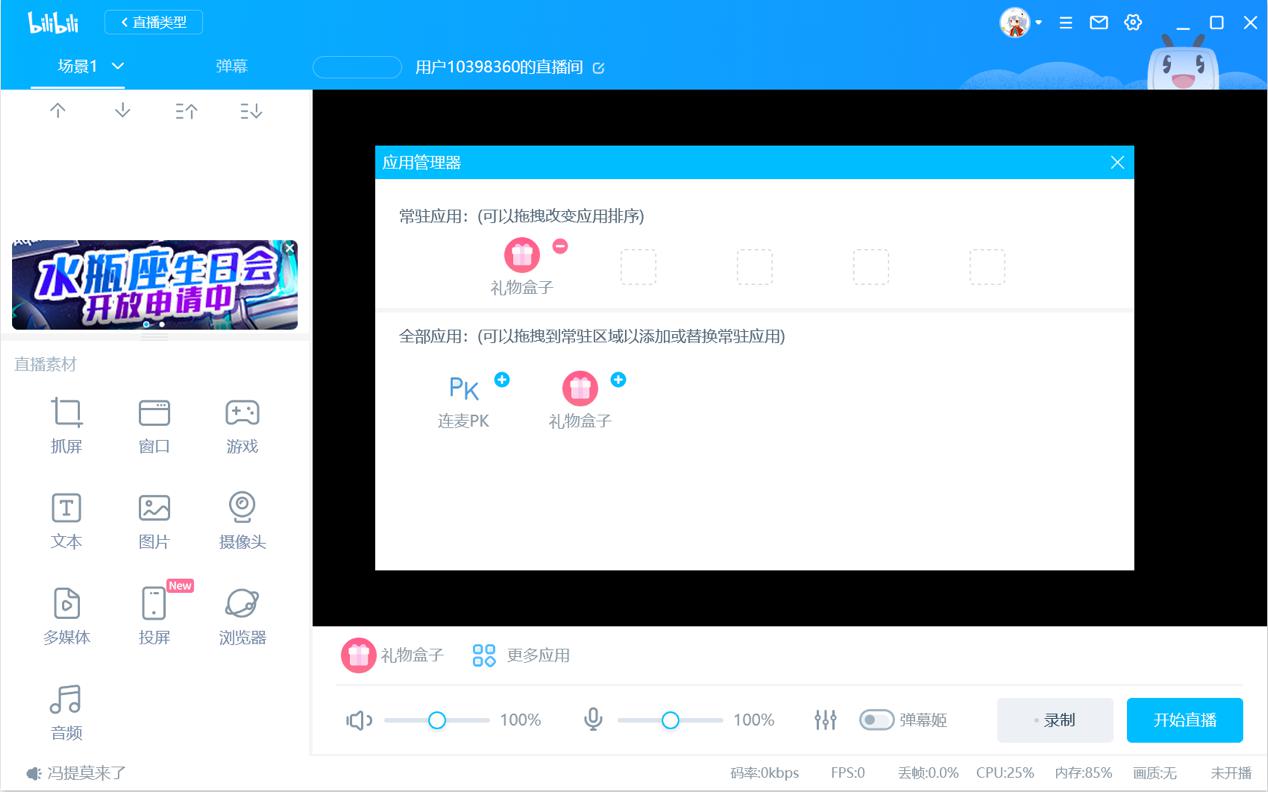The height and width of the screenshot is (792, 1268).
Task: Open the user avatar profile
Action: pyautogui.click(x=1015, y=22)
